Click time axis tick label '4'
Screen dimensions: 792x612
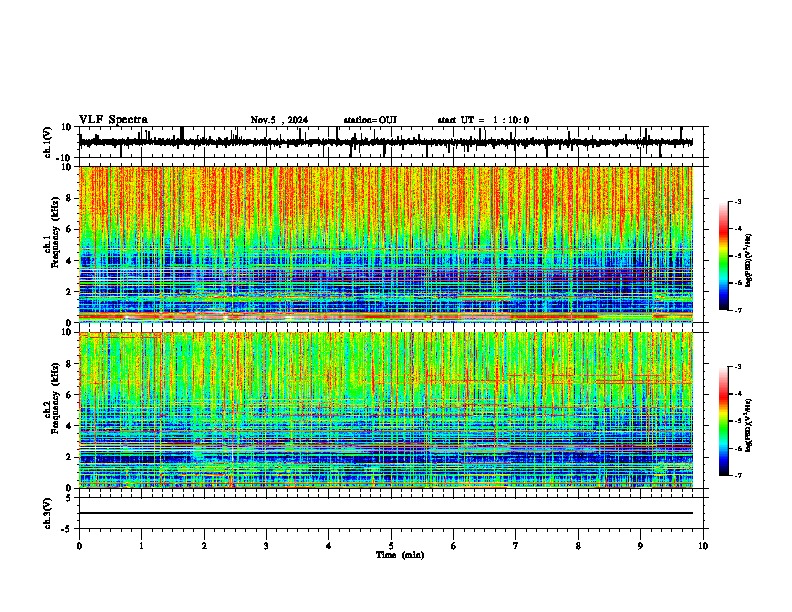[328, 546]
